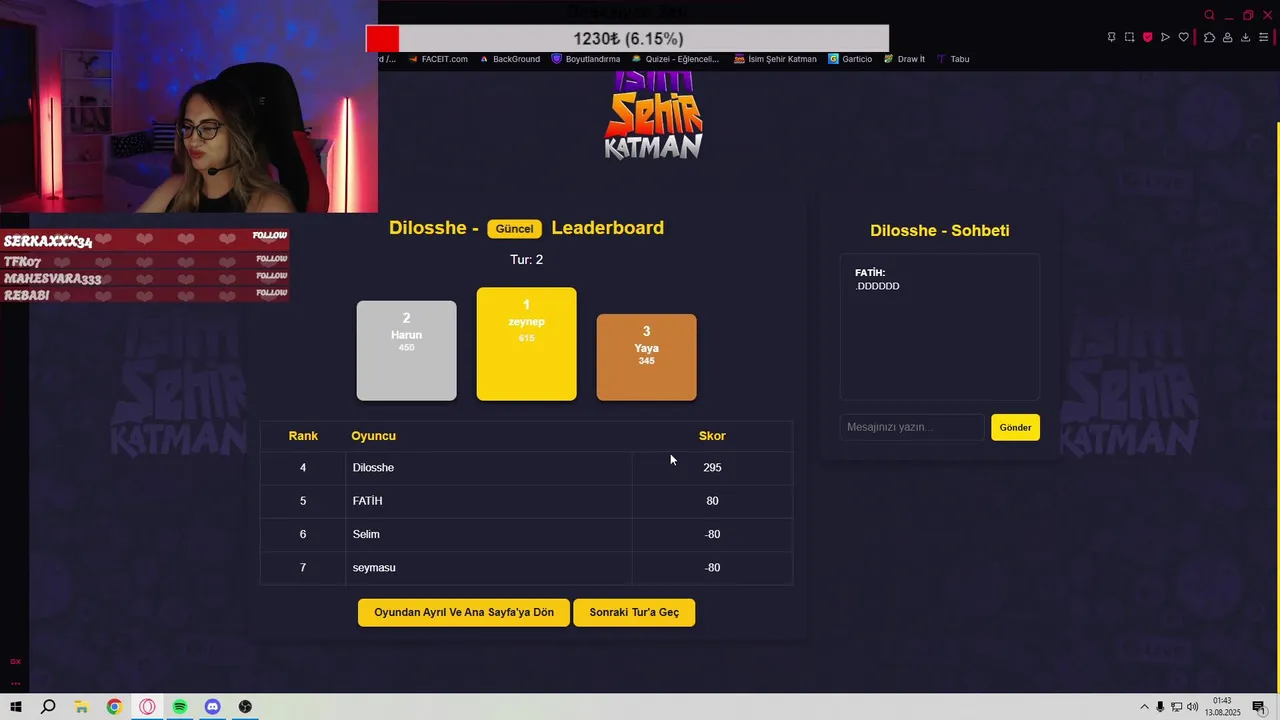Click 'Sonraki Tur'a Geç' button
This screenshot has width=1280, height=720.
pyautogui.click(x=634, y=613)
